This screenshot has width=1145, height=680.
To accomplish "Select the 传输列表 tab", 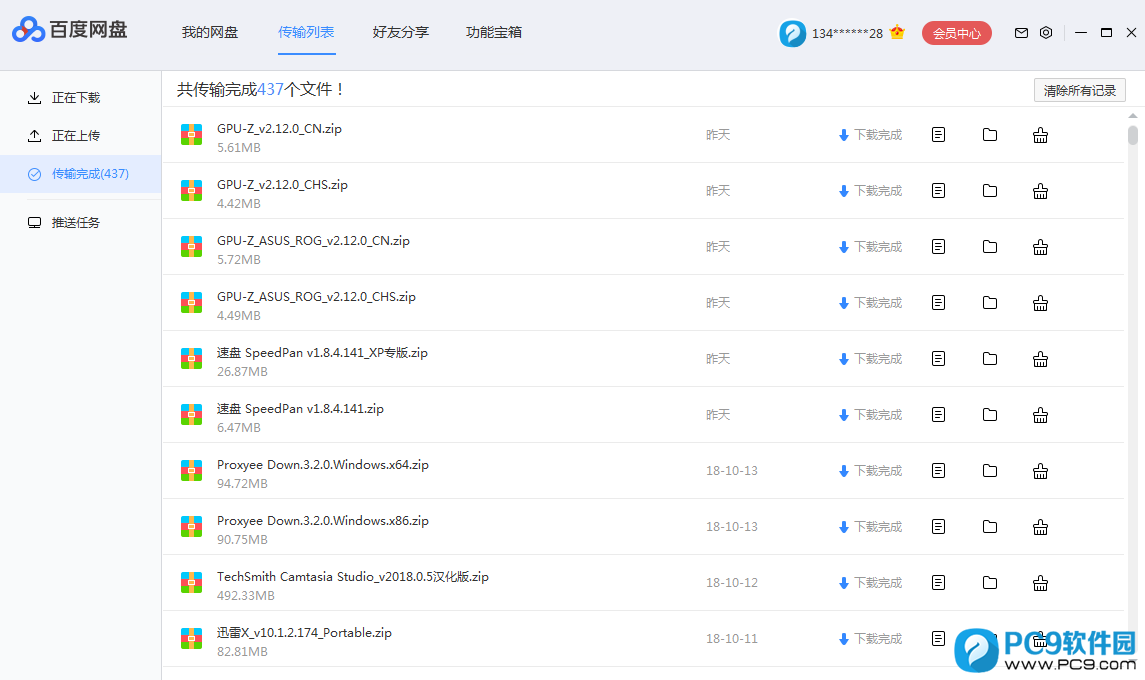I will [306, 32].
